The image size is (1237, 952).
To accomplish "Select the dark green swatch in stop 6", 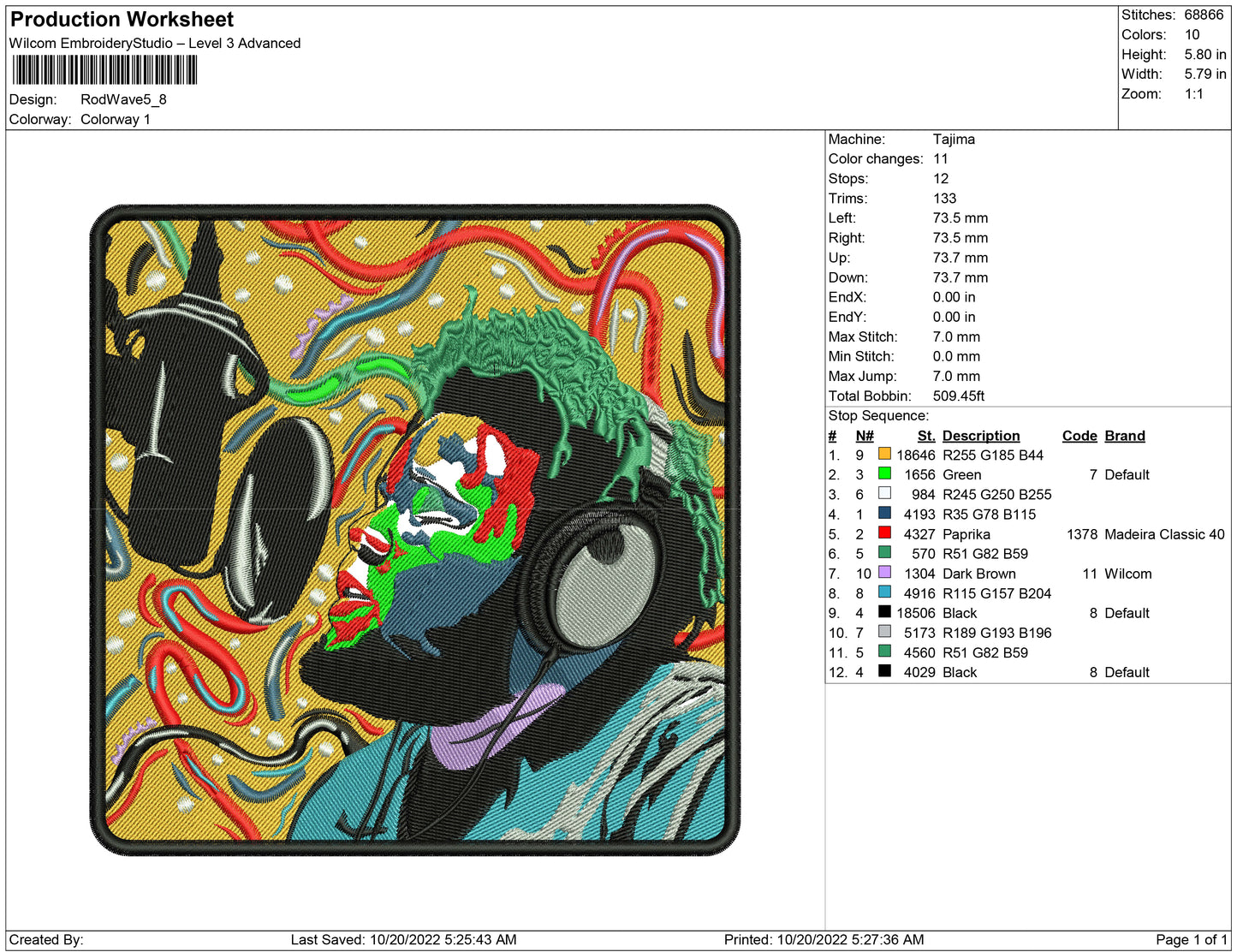I will point(884,552).
